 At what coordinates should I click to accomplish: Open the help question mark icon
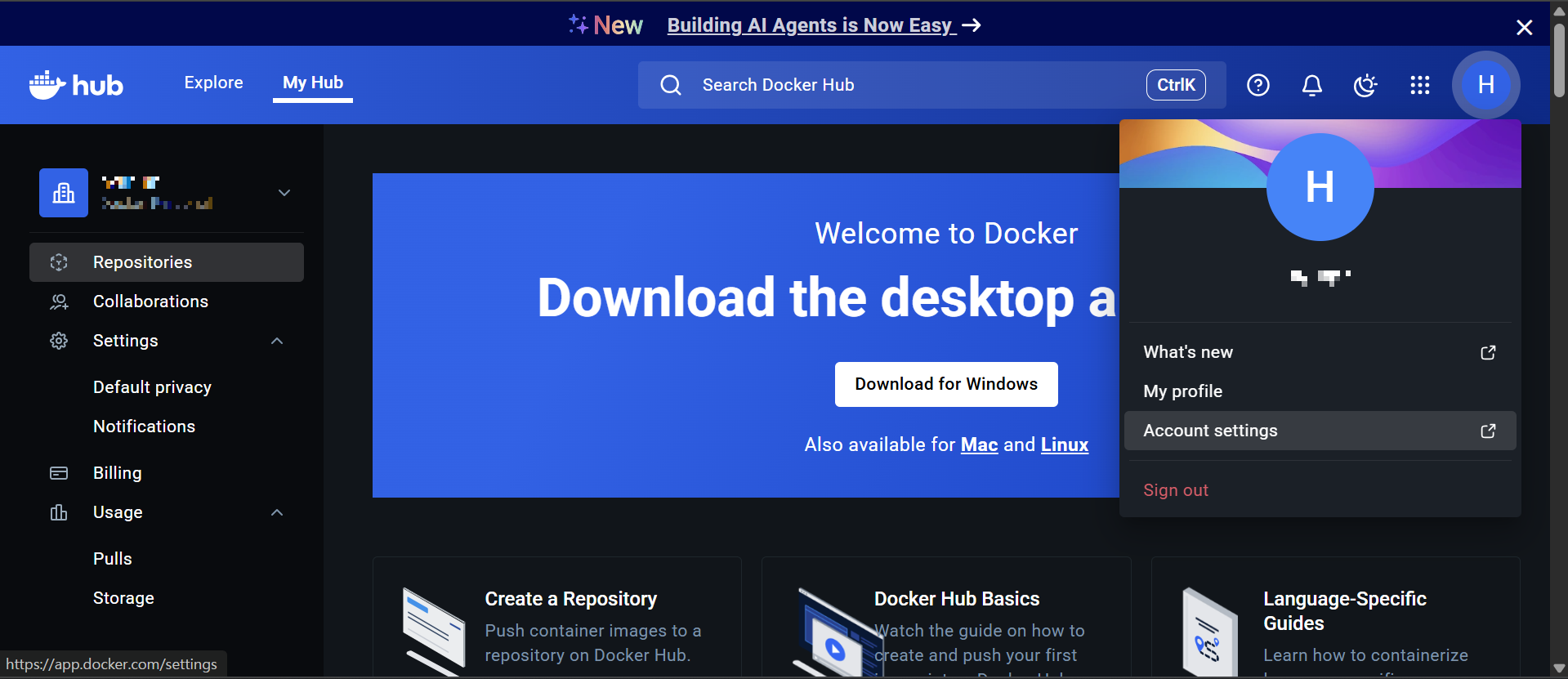[x=1258, y=85]
